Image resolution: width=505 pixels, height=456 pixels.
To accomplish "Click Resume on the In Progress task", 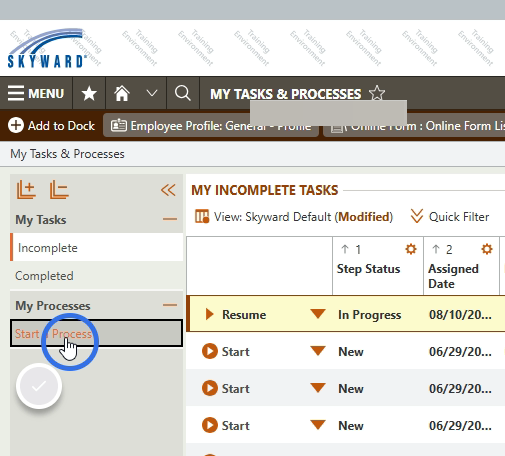I will coord(236,314).
